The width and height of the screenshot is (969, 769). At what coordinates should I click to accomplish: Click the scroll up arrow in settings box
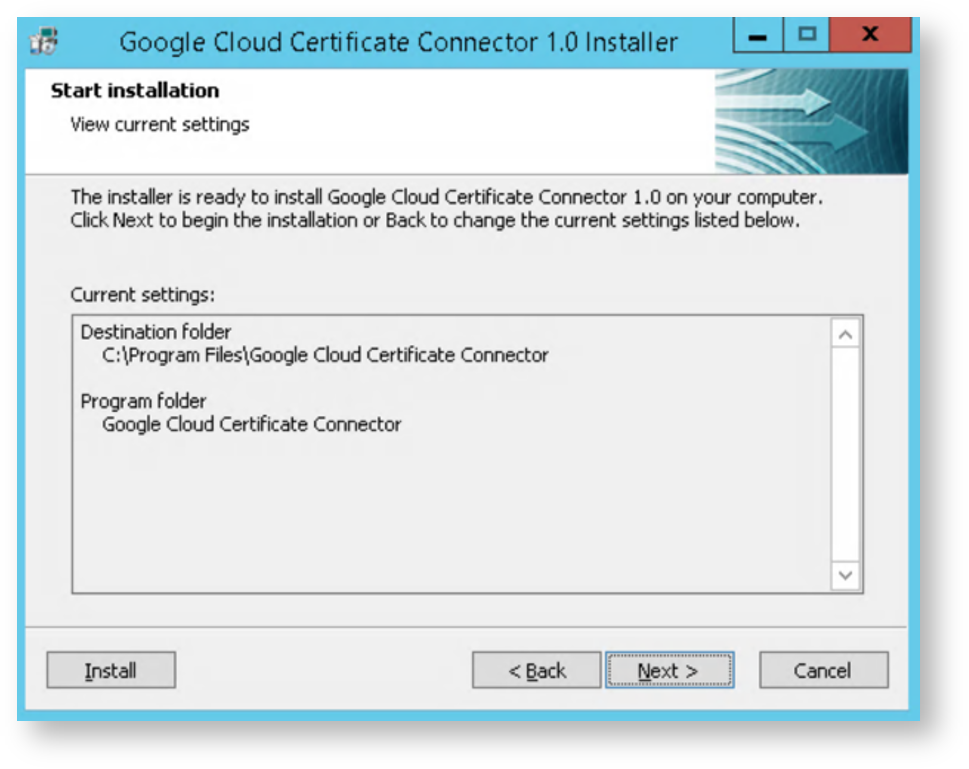click(846, 334)
